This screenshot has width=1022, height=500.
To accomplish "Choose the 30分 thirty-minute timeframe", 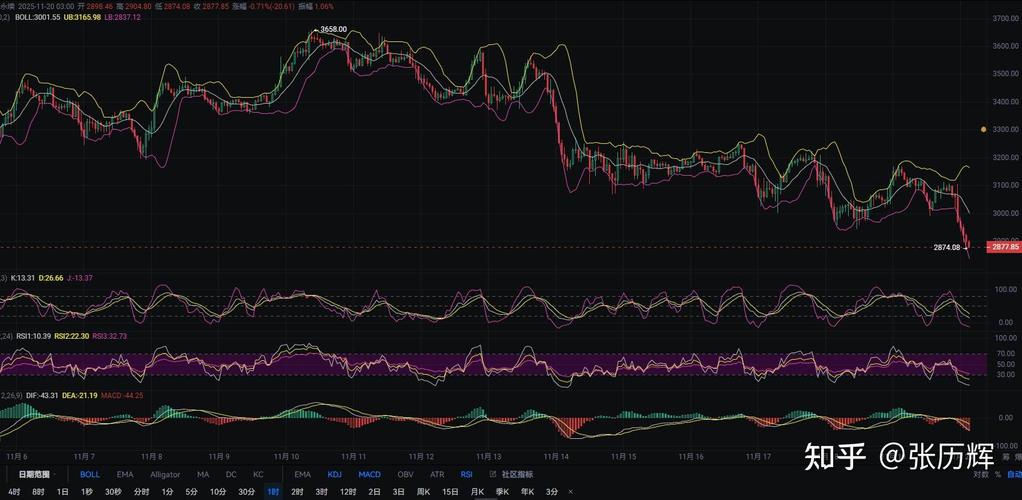I will click(246, 492).
